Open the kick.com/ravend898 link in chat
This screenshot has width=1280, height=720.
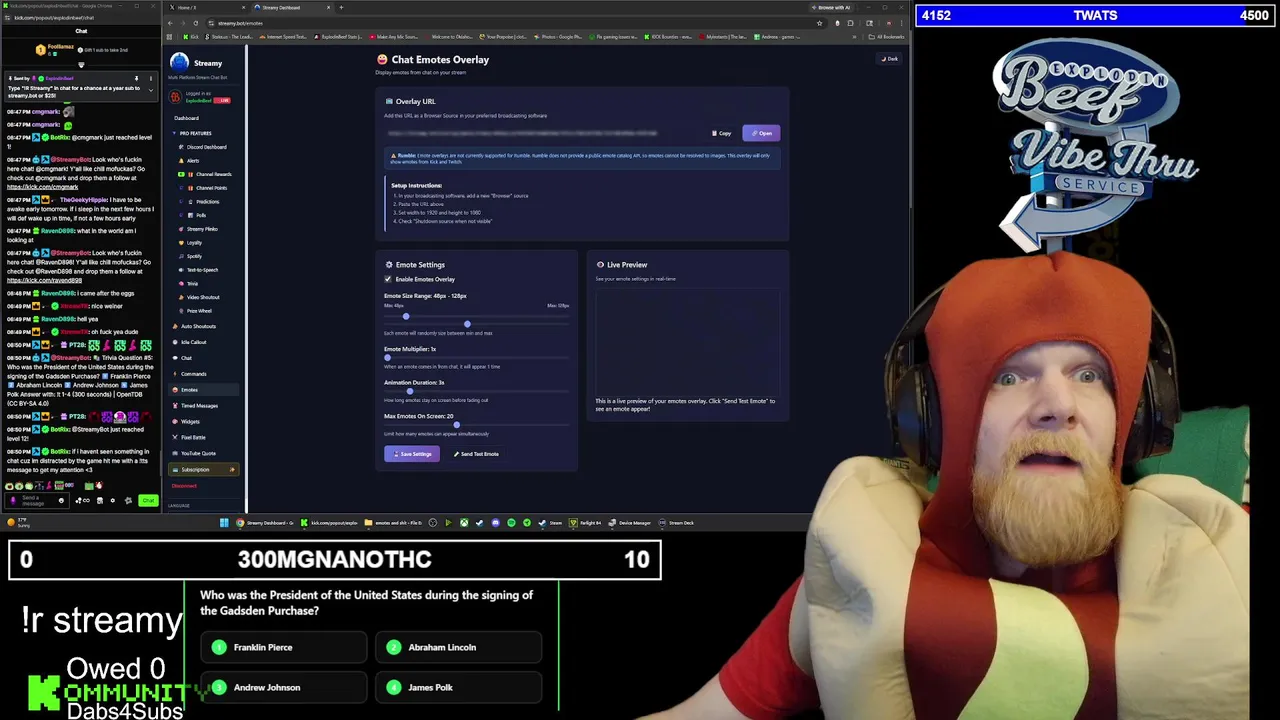click(44, 280)
